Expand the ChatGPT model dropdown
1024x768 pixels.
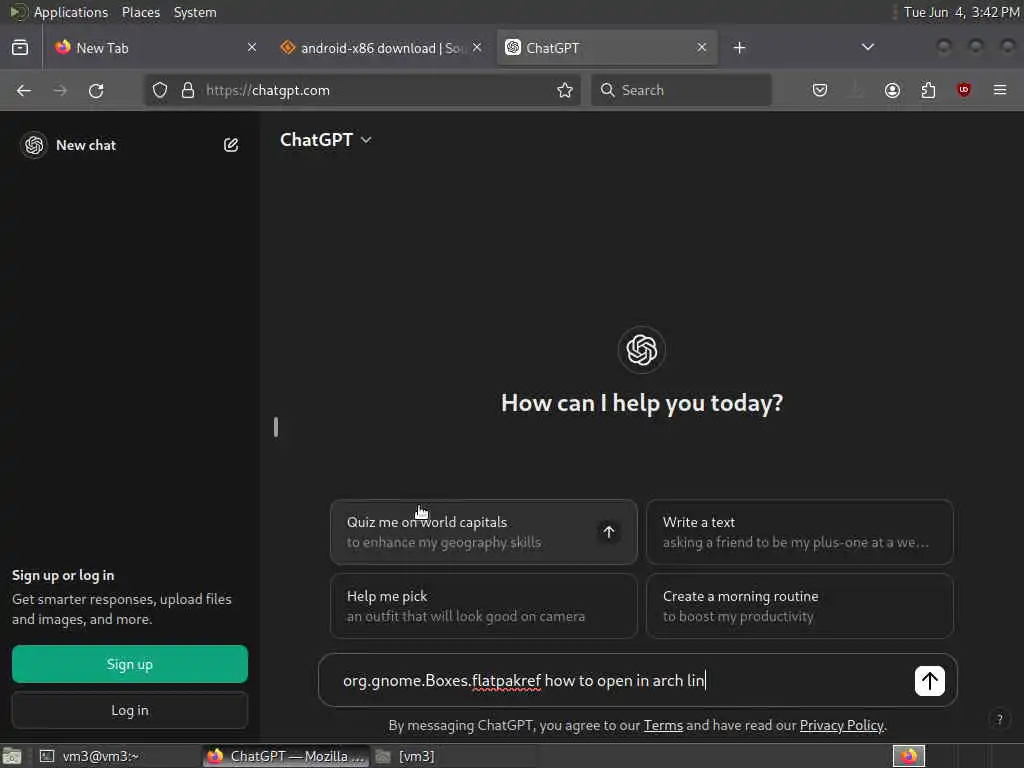click(x=326, y=140)
